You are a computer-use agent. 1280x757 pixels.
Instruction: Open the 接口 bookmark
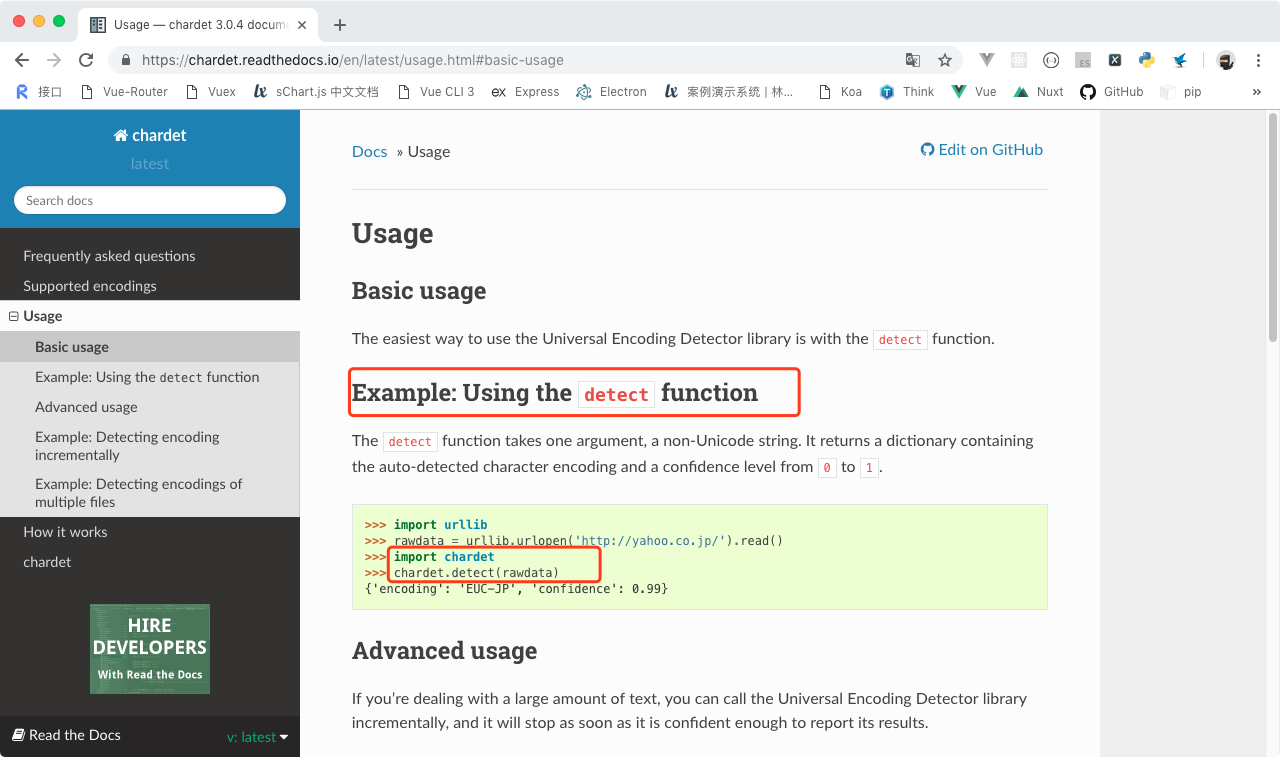coord(39,92)
